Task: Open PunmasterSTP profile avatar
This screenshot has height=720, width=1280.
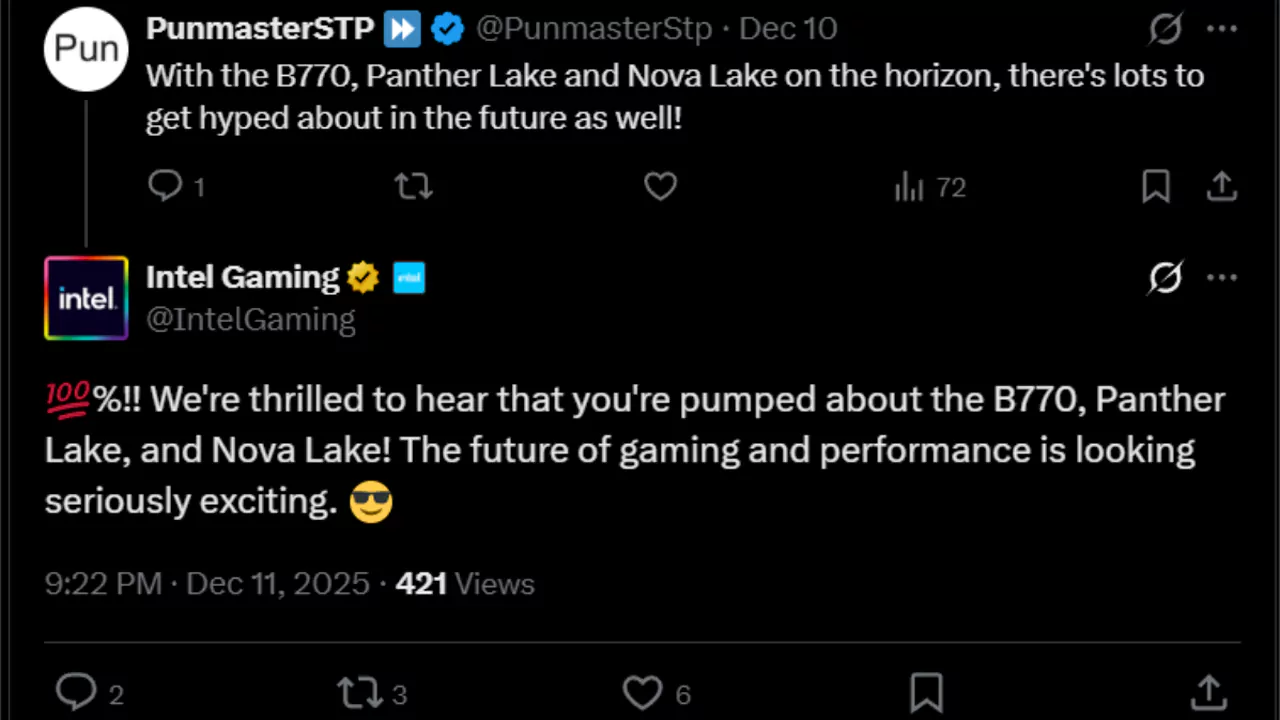Action: [86, 49]
